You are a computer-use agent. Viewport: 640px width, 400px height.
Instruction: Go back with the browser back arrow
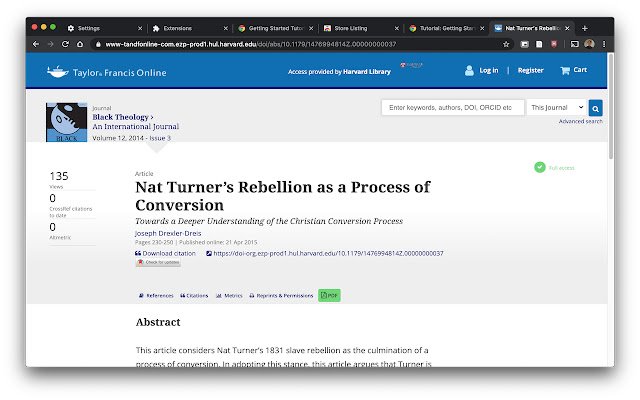pos(36,44)
